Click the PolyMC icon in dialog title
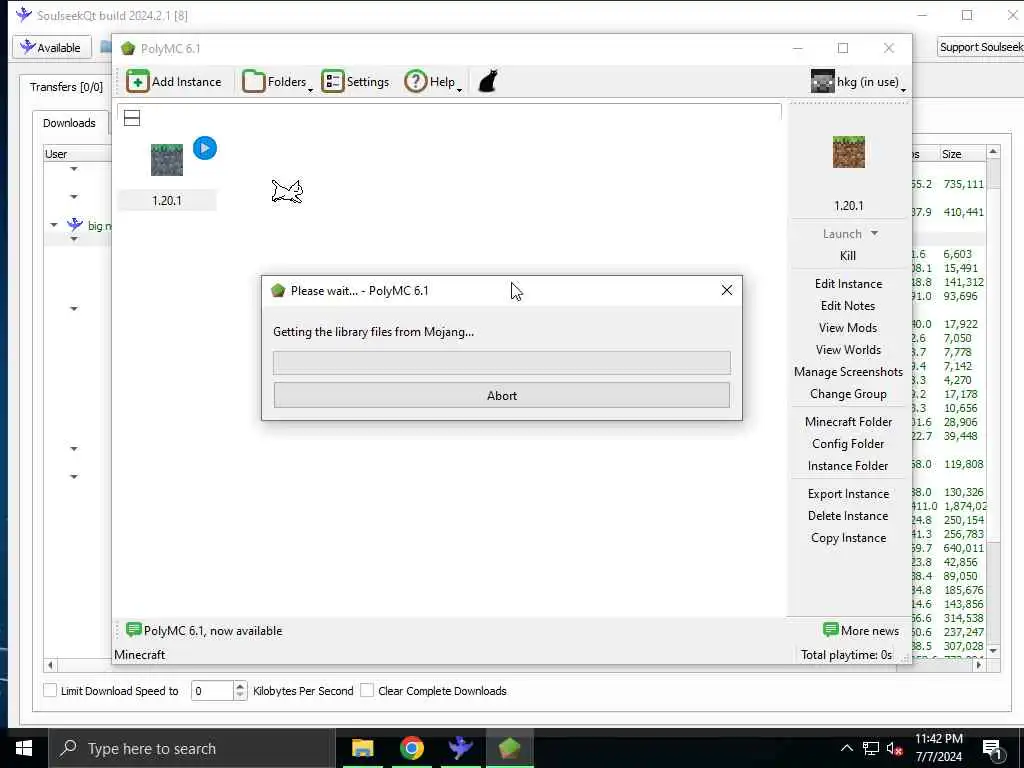This screenshot has height=768, width=1024. 278,291
